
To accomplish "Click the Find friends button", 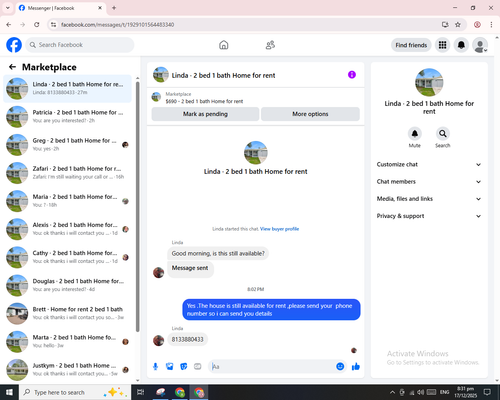I will (x=411, y=45).
